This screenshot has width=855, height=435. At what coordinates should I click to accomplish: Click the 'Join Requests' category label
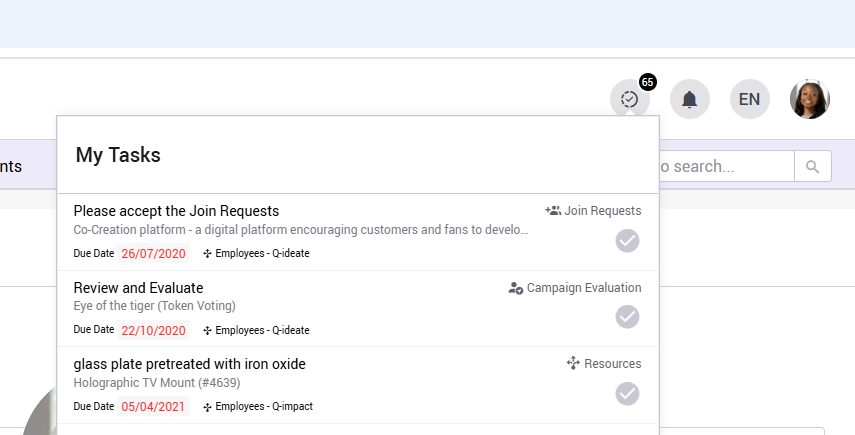coord(603,210)
